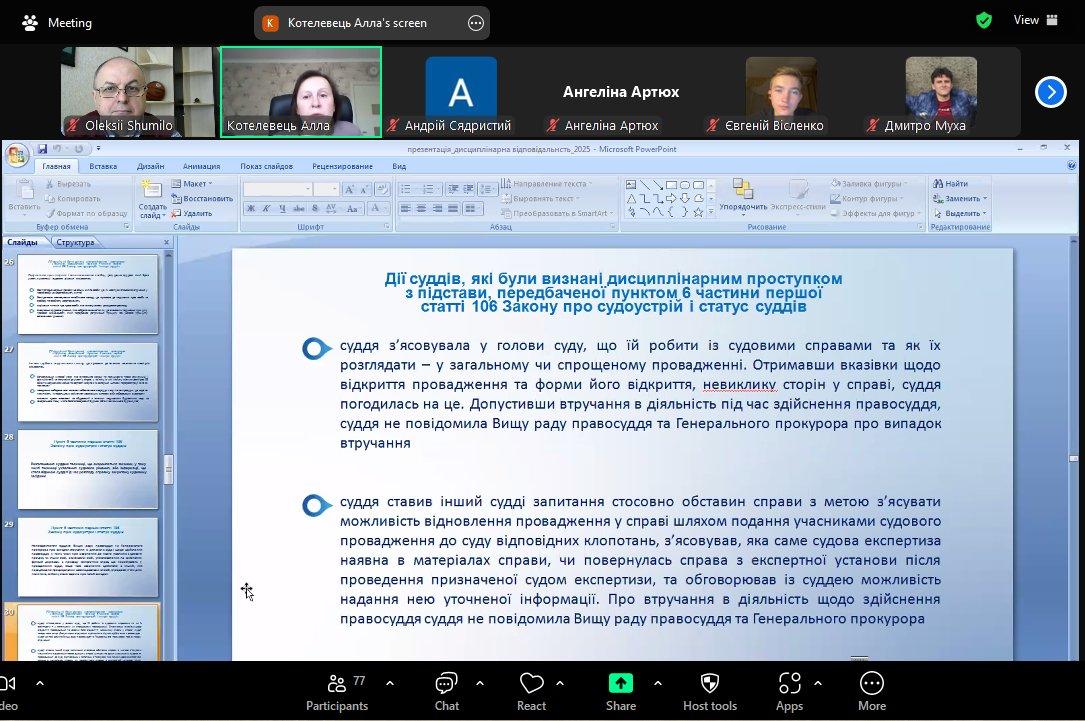Click the Grow Font icon

click(x=349, y=189)
